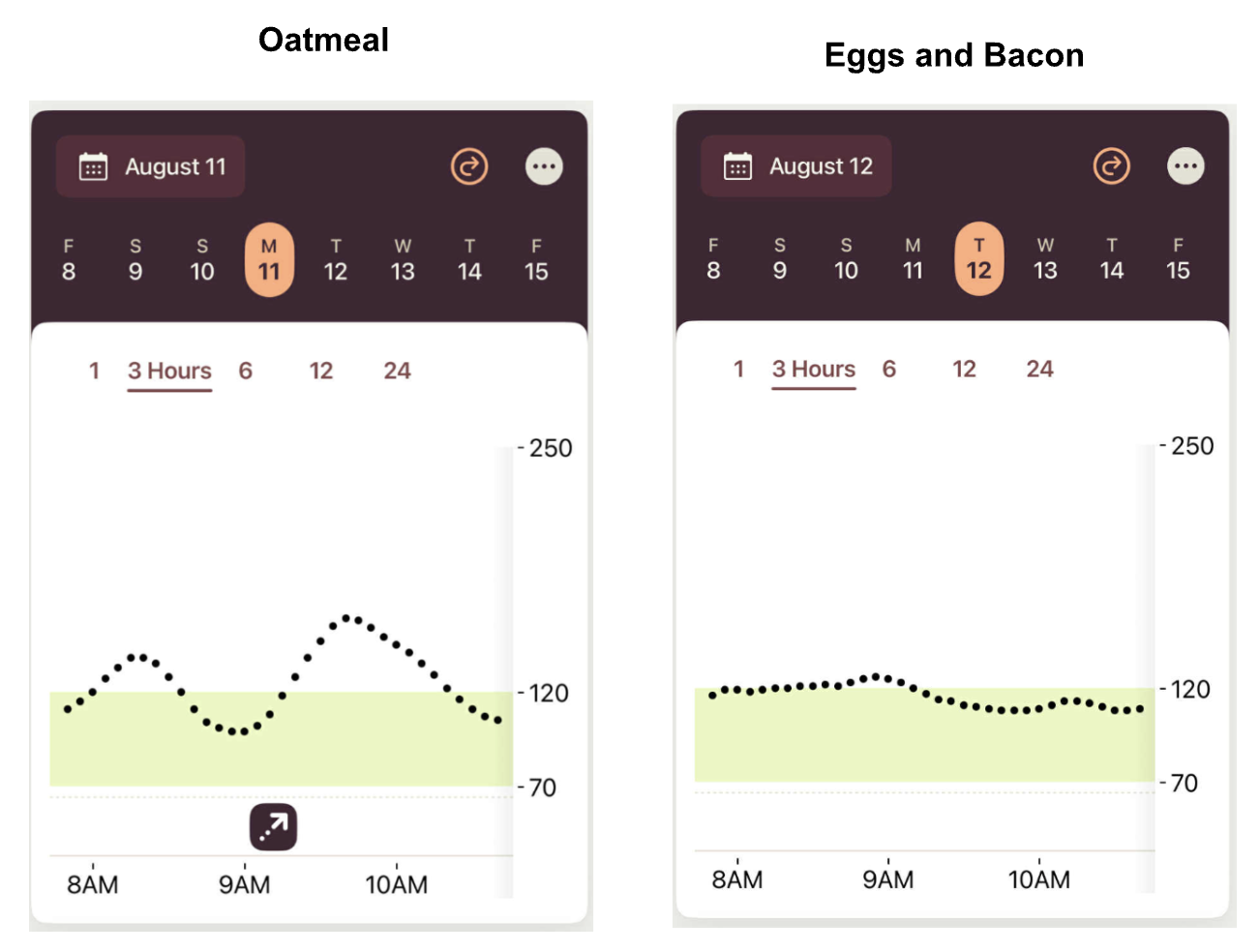
Task: Pick Wednesday 13 in the Oatmeal week strip
Action: [x=403, y=260]
